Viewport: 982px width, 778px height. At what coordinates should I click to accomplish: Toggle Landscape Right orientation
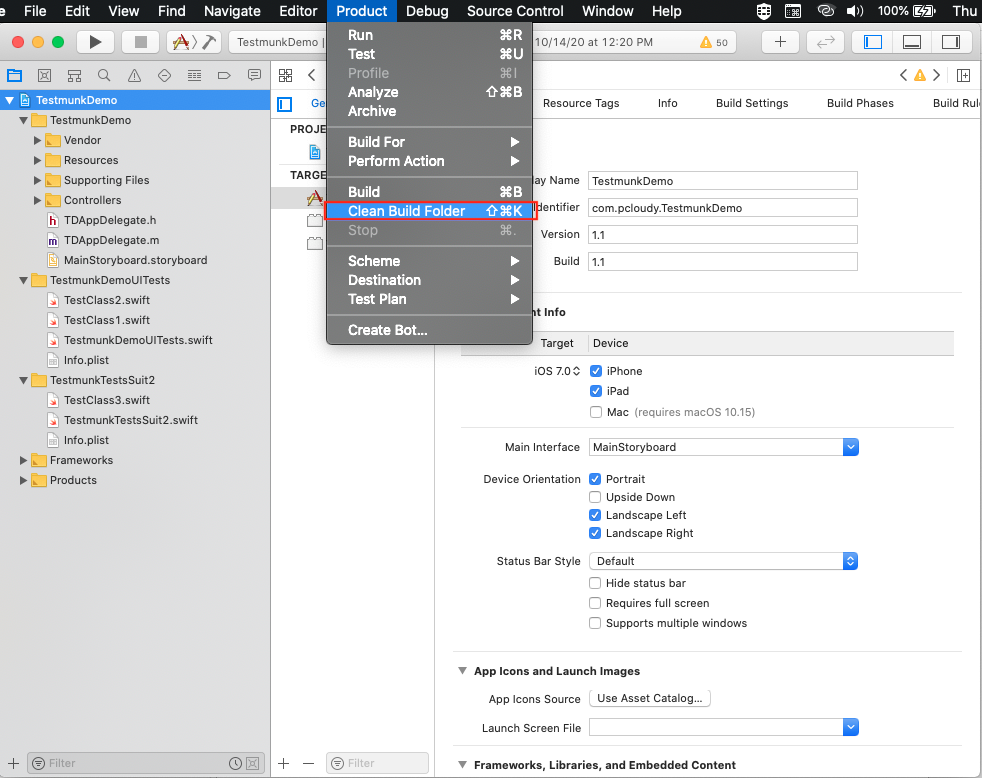click(596, 533)
